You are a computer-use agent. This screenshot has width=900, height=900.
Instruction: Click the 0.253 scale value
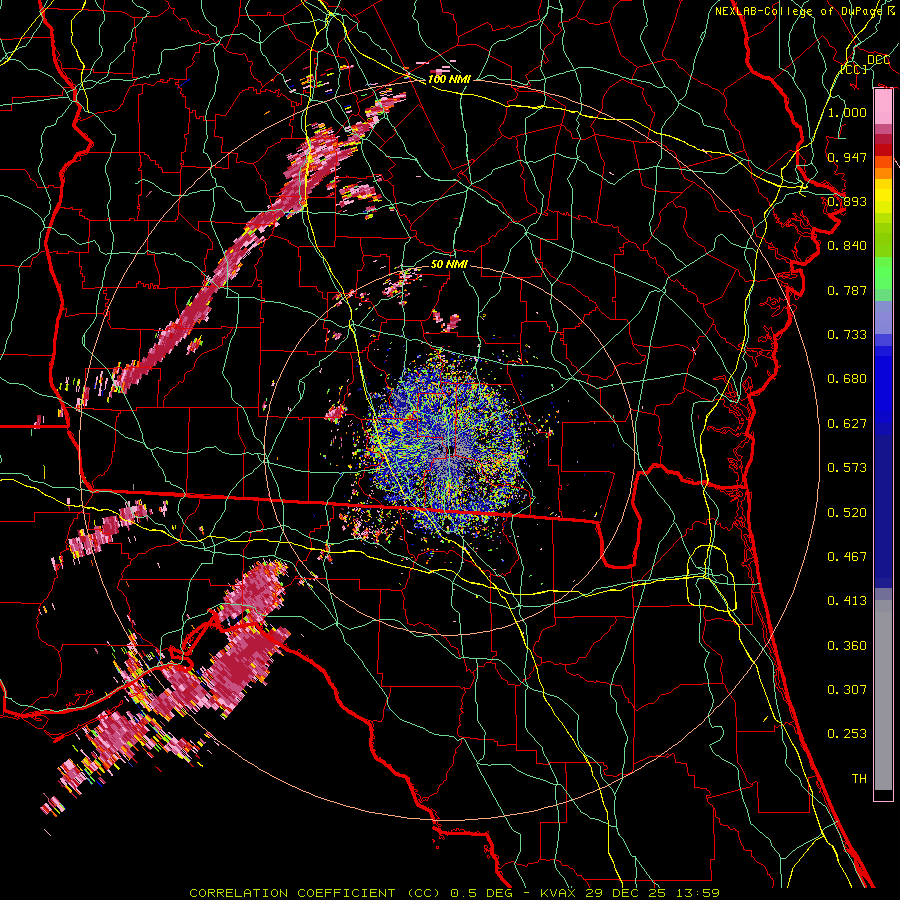tap(847, 734)
